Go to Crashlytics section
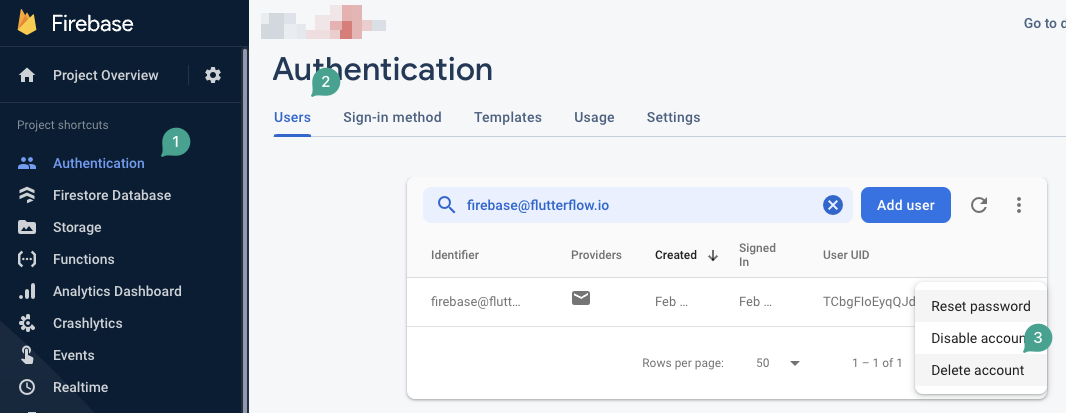This screenshot has width=1066, height=413. click(88, 323)
